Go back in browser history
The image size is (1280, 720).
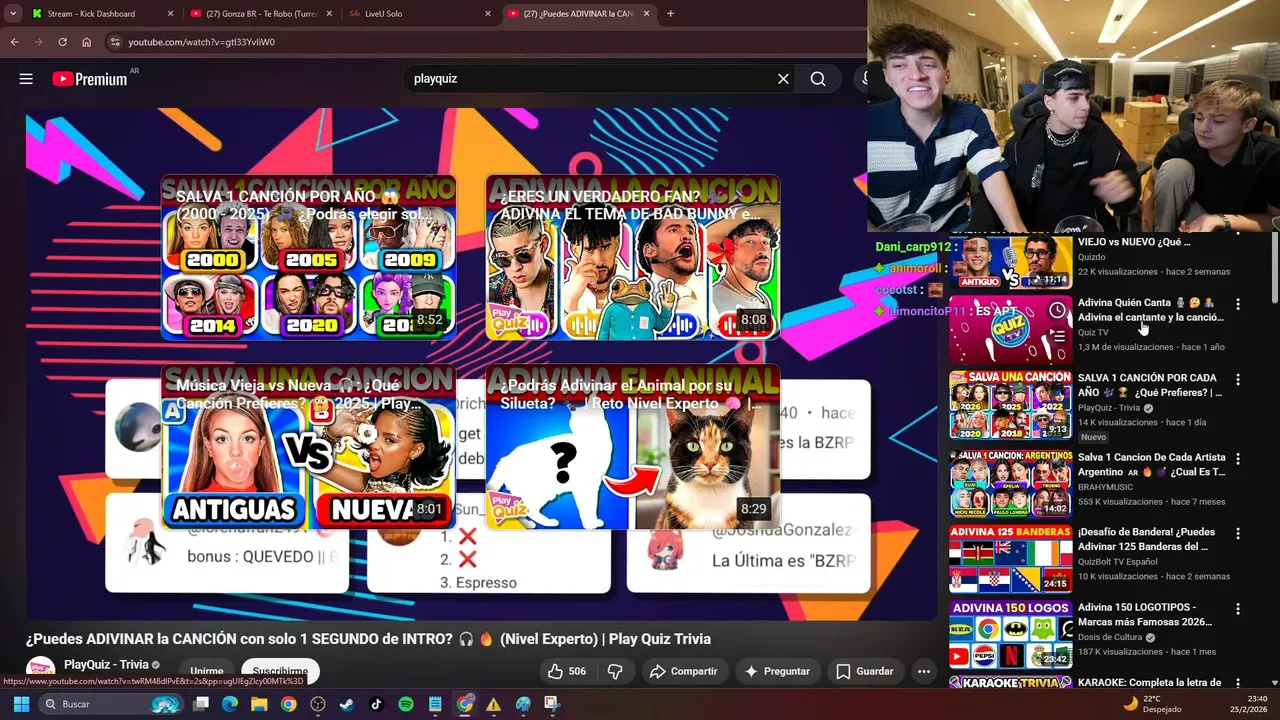point(14,42)
